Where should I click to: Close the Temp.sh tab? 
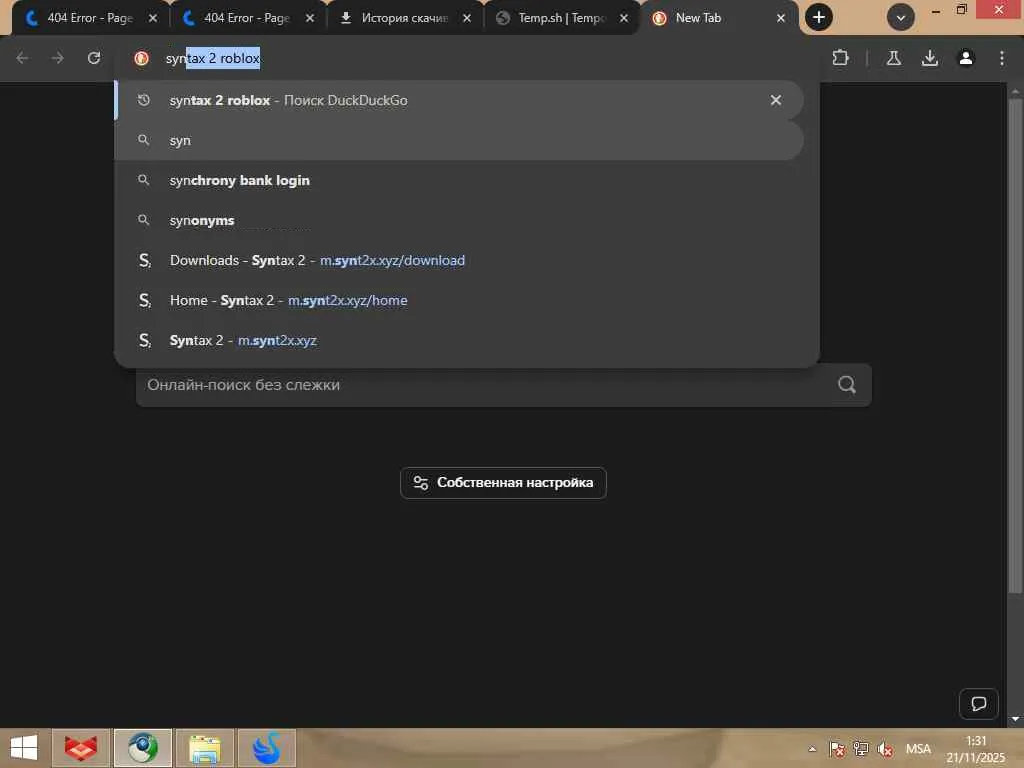click(624, 18)
